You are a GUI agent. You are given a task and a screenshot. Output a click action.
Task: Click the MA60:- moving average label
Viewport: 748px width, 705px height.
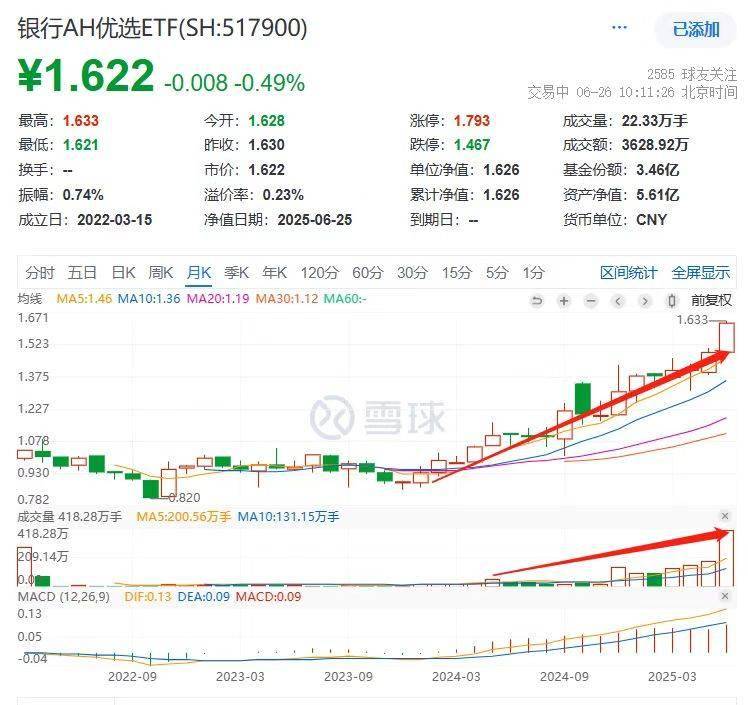coord(345,299)
